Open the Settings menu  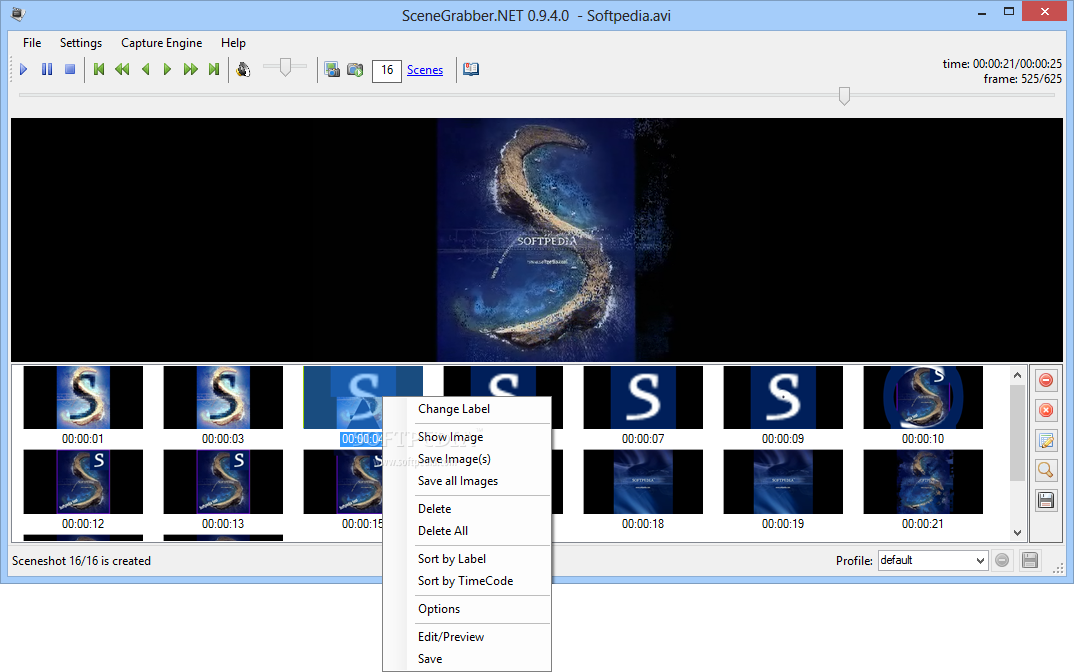point(81,42)
